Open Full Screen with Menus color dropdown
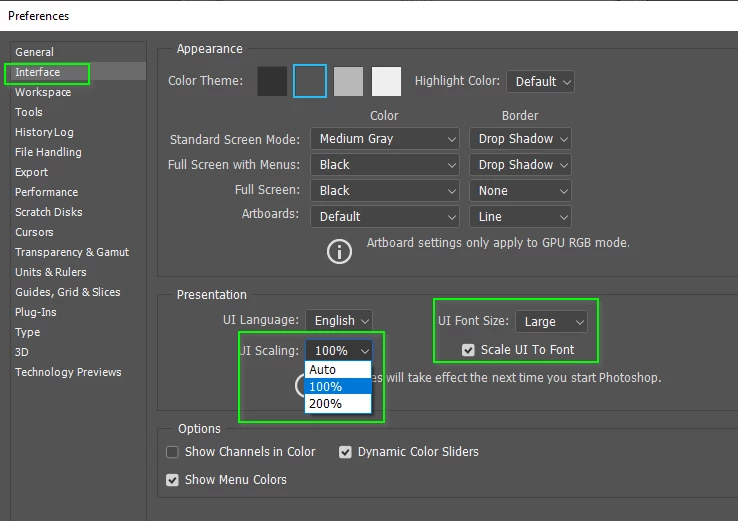 pyautogui.click(x=385, y=165)
